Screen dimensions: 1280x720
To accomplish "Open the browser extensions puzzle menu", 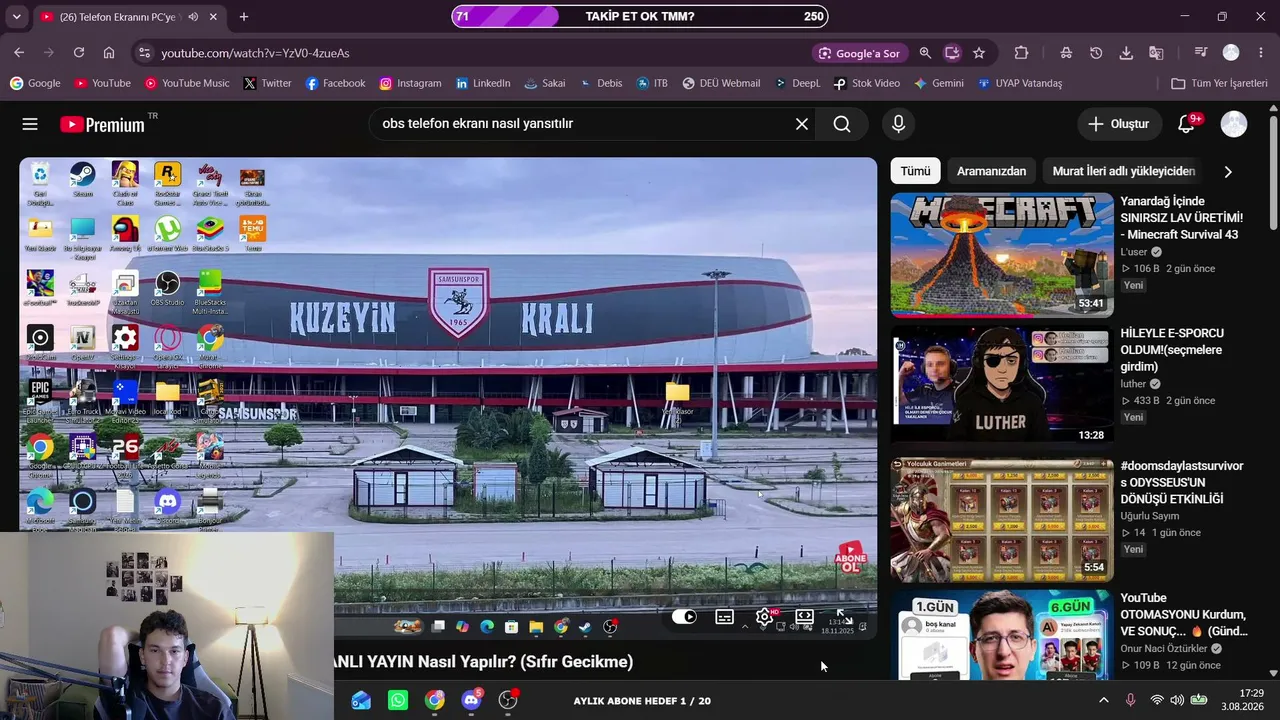I will click(1021, 53).
